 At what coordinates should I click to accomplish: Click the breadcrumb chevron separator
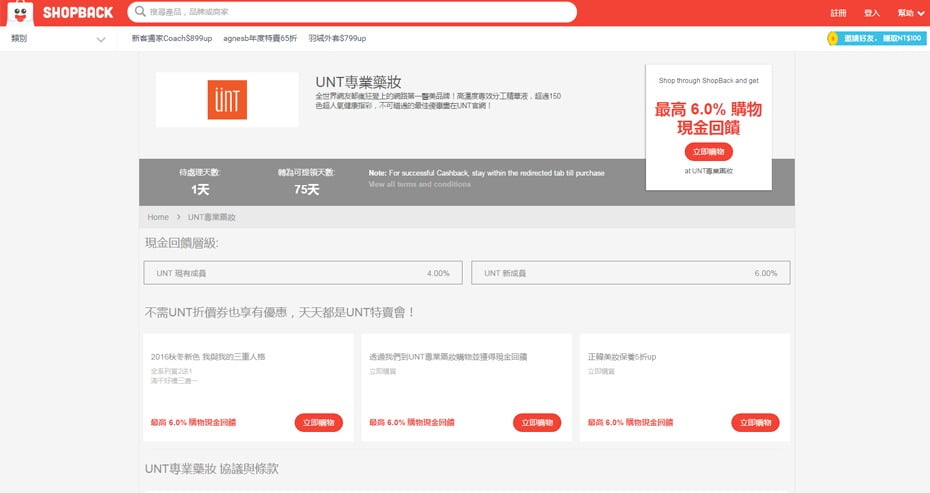(178, 217)
